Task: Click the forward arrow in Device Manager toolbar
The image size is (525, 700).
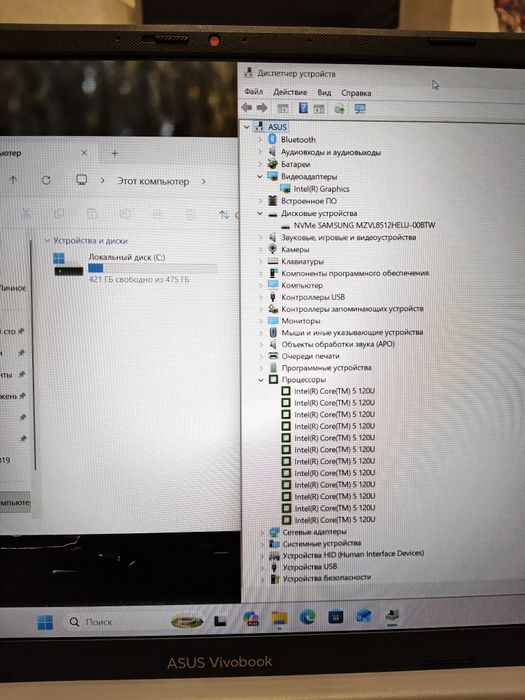Action: [x=262, y=108]
